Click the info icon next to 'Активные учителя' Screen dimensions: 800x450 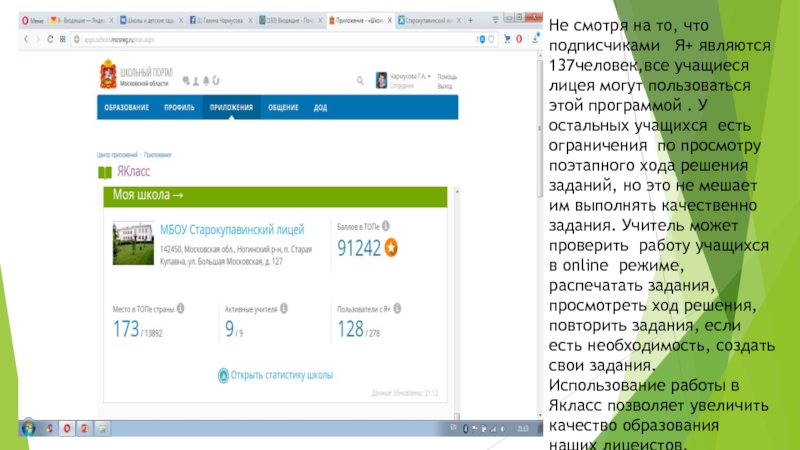click(x=284, y=308)
